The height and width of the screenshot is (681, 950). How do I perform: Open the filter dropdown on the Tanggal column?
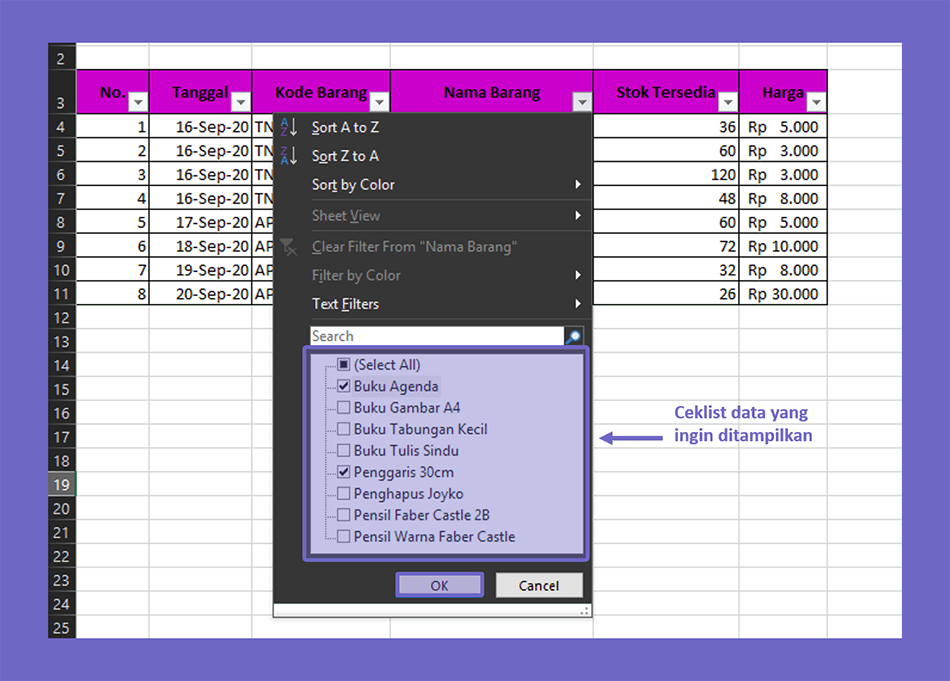pyautogui.click(x=240, y=103)
